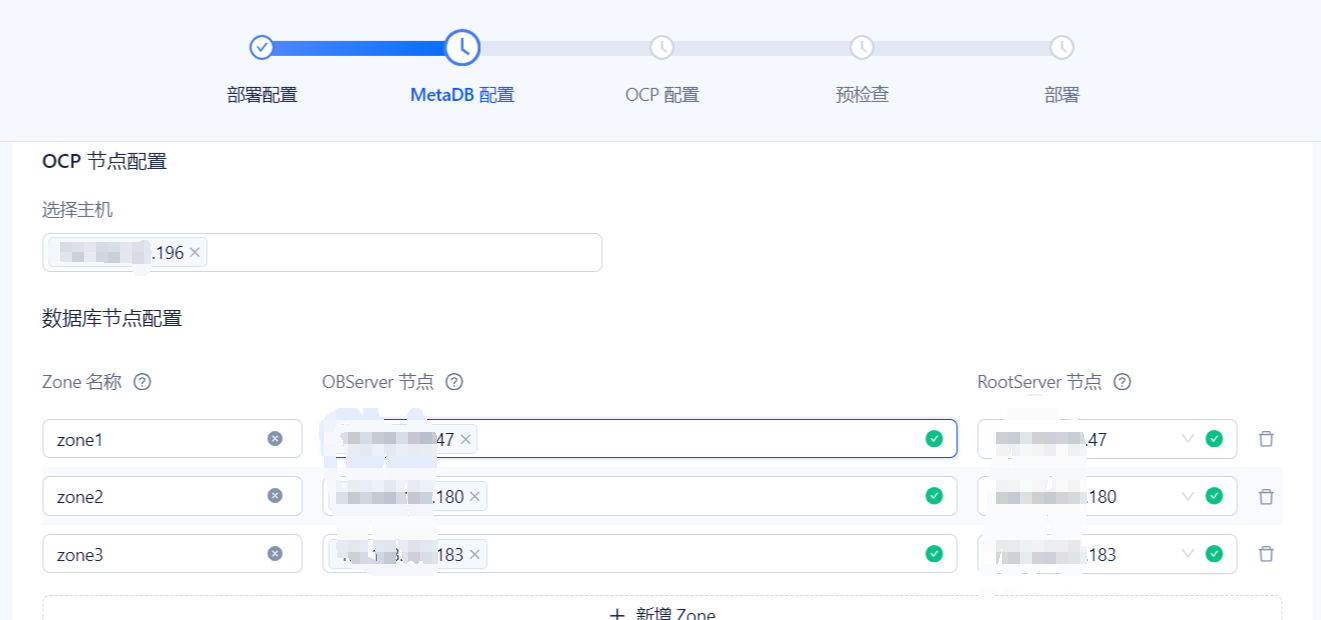1321x620 pixels.
Task: Delete the zone1 row with its trash icon
Action: [1266, 438]
